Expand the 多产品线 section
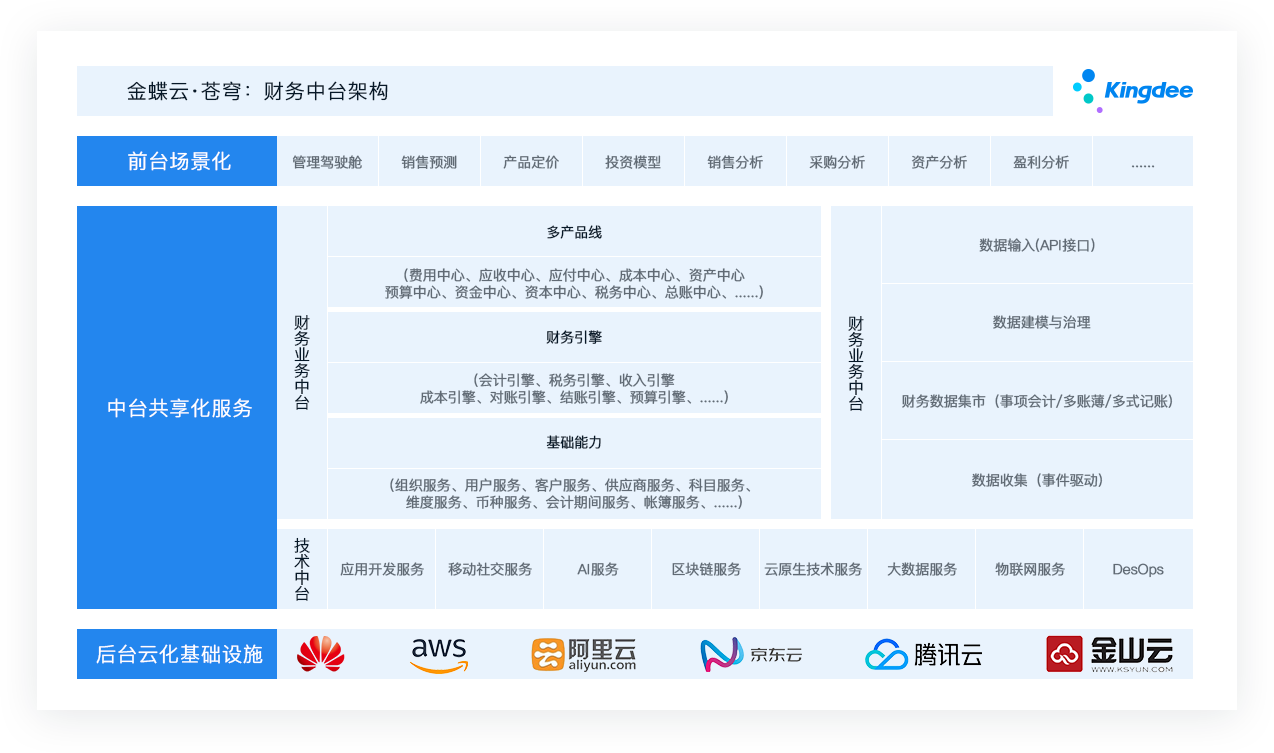1274x753 pixels. pos(572,232)
